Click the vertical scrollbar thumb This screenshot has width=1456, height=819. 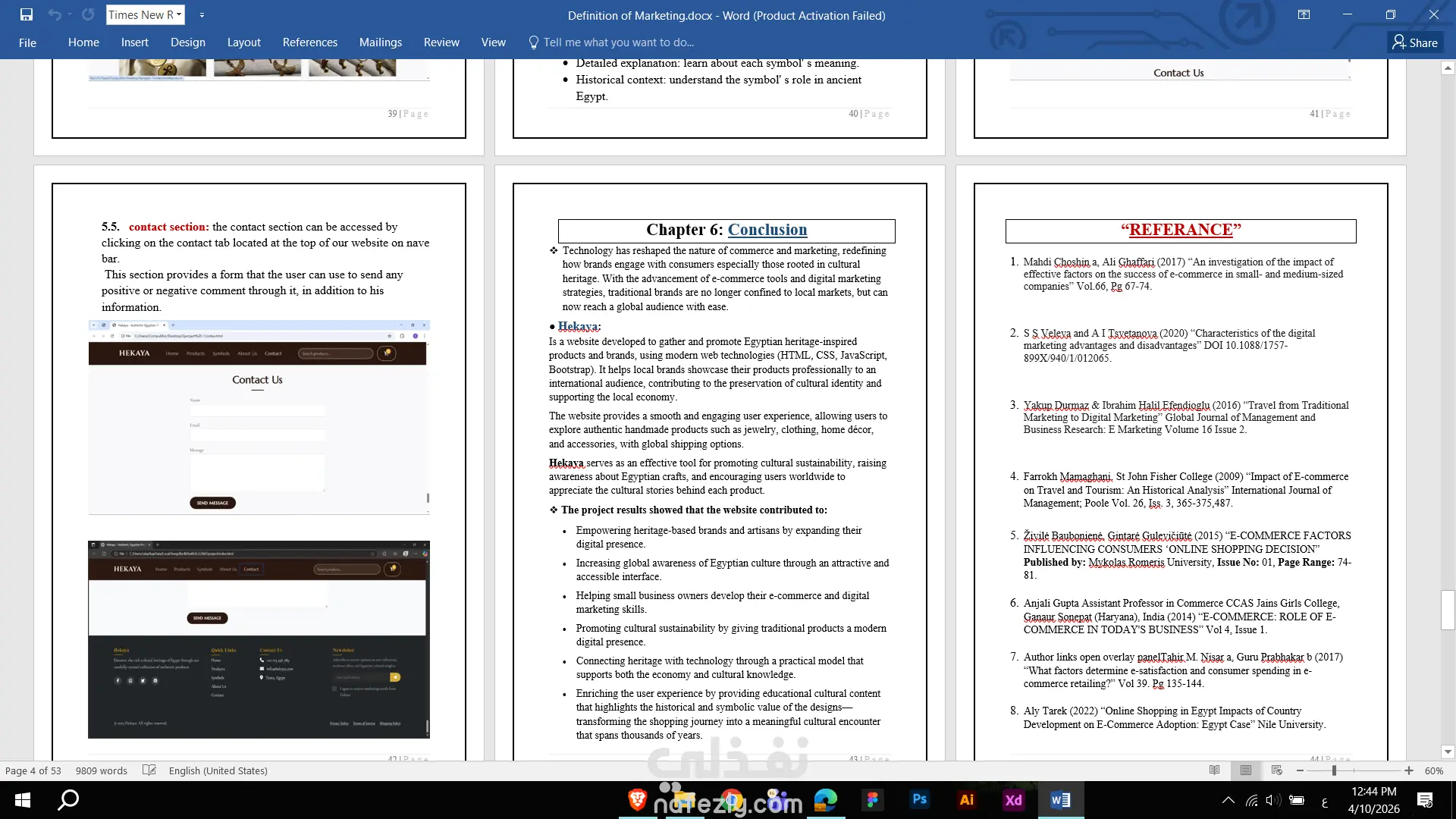pos(1448,610)
